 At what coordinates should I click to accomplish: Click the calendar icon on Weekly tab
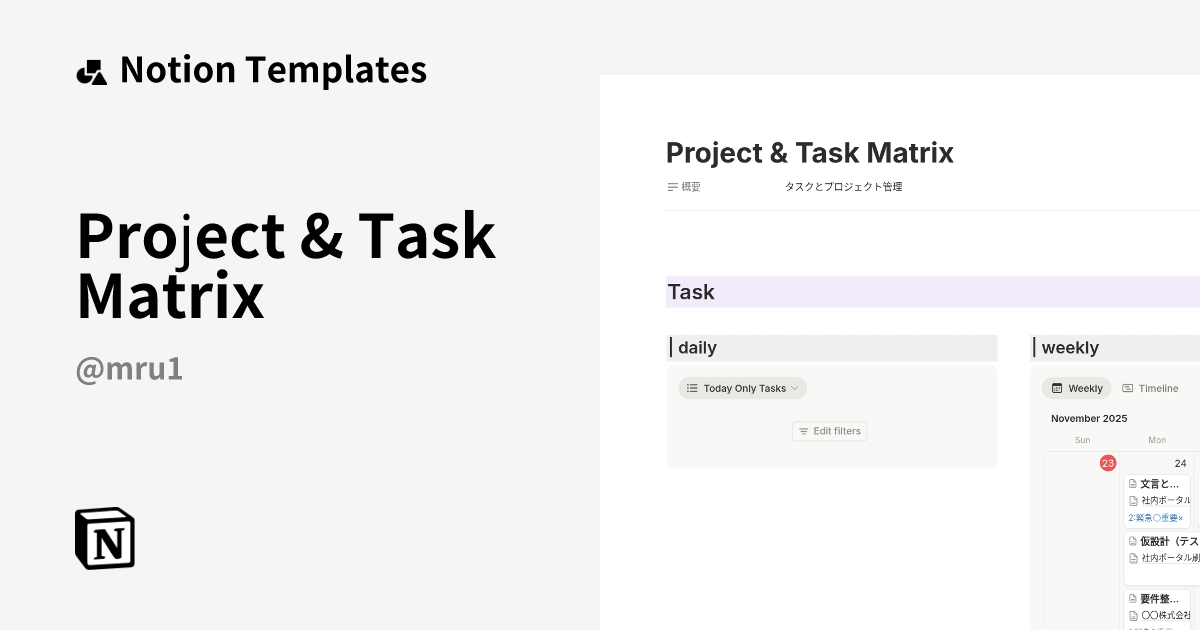pyautogui.click(x=1057, y=388)
